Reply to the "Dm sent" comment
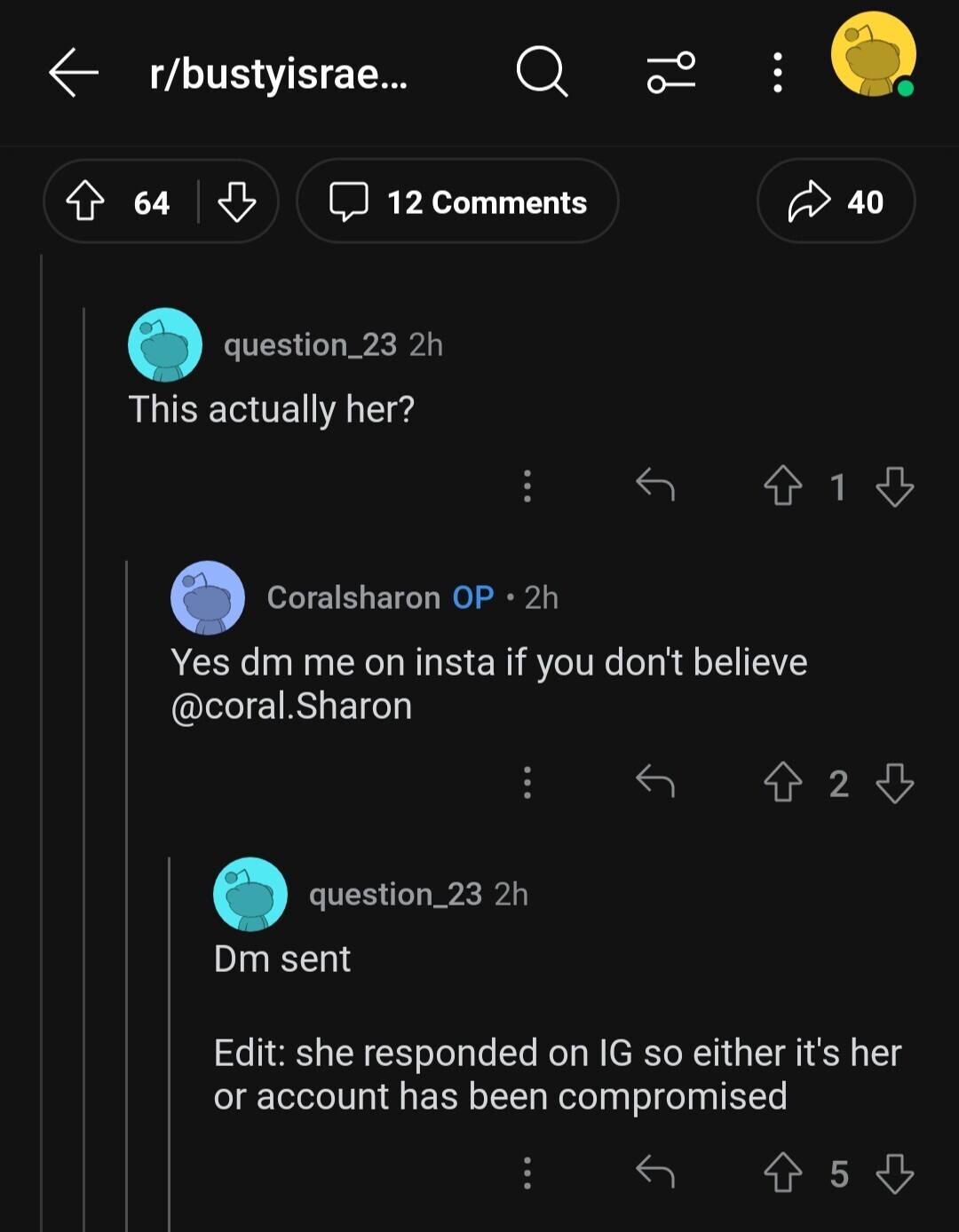This screenshot has width=959, height=1232. click(x=655, y=1173)
